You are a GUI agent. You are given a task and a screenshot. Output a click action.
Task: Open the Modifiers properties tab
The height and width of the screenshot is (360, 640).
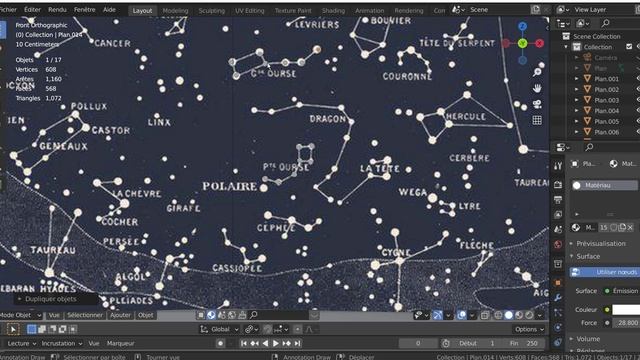[558, 298]
